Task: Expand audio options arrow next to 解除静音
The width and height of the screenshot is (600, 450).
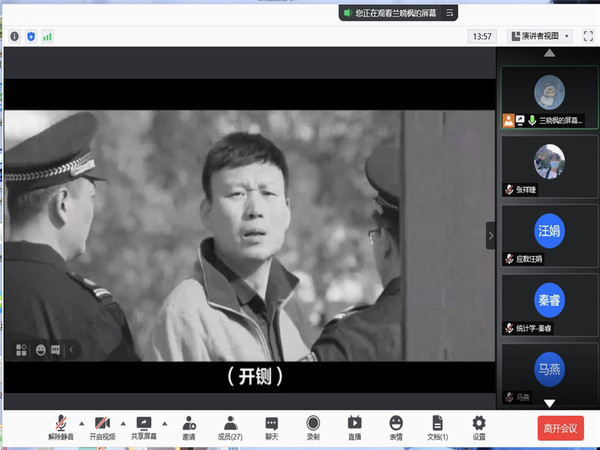Action: pos(82,424)
